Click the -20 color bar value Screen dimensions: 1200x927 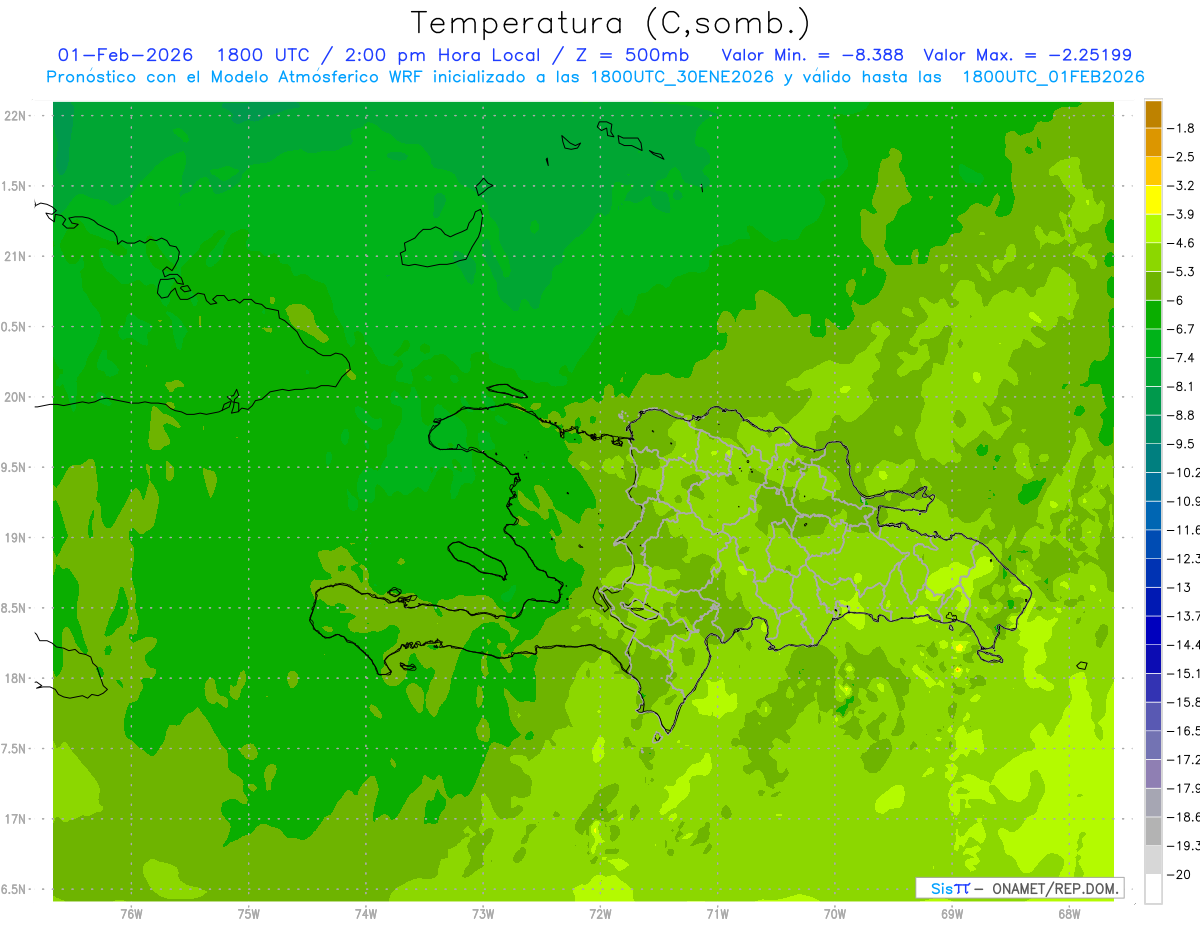[1179, 875]
